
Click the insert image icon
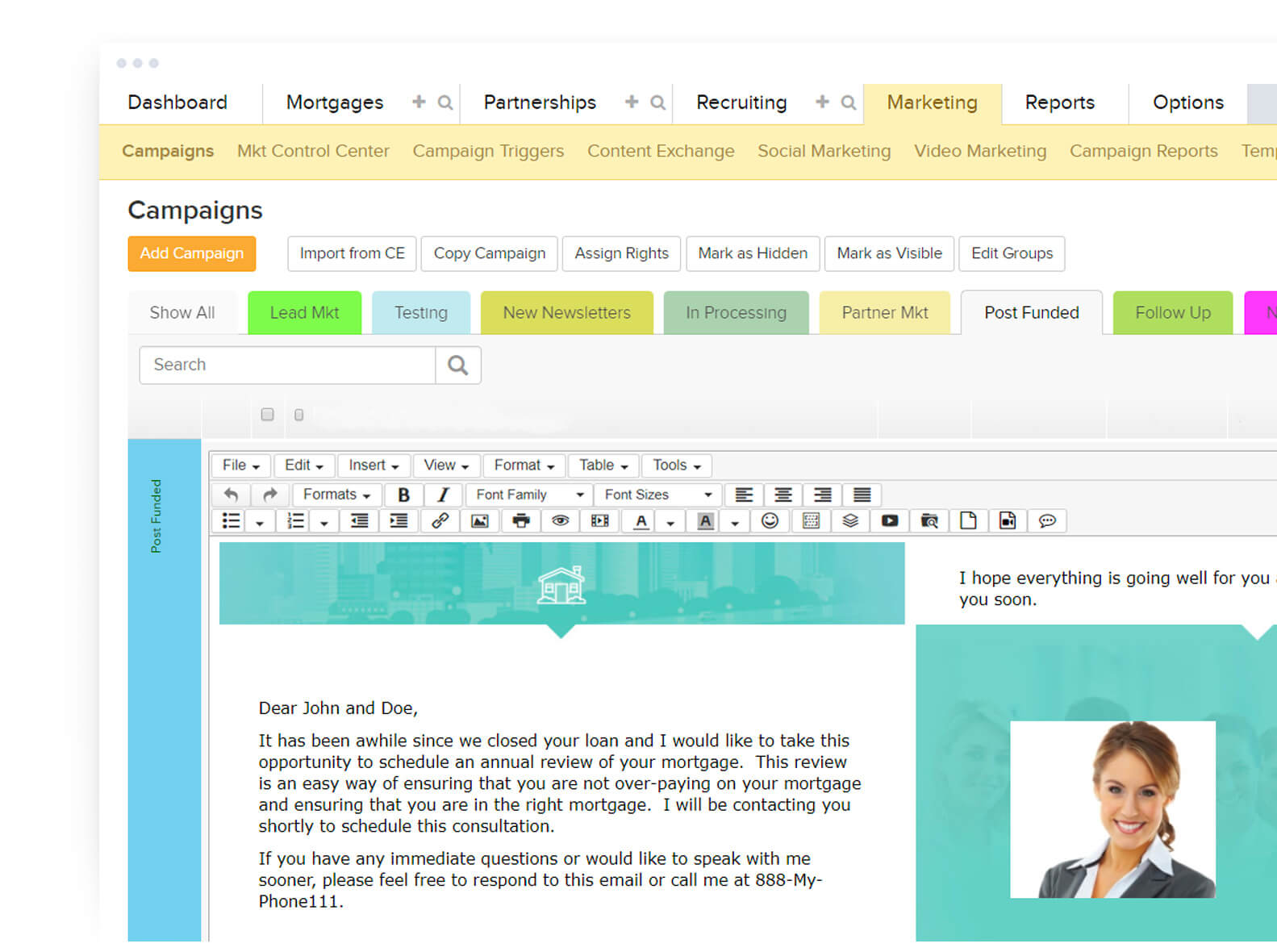coord(480,521)
